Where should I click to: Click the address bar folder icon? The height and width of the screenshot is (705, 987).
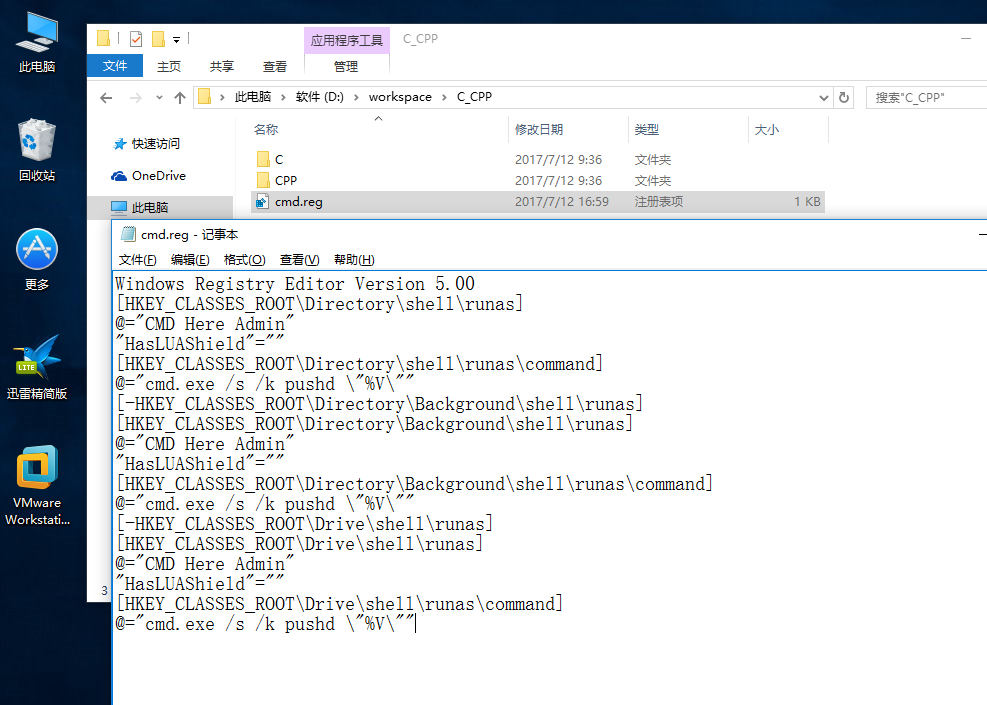tap(205, 97)
